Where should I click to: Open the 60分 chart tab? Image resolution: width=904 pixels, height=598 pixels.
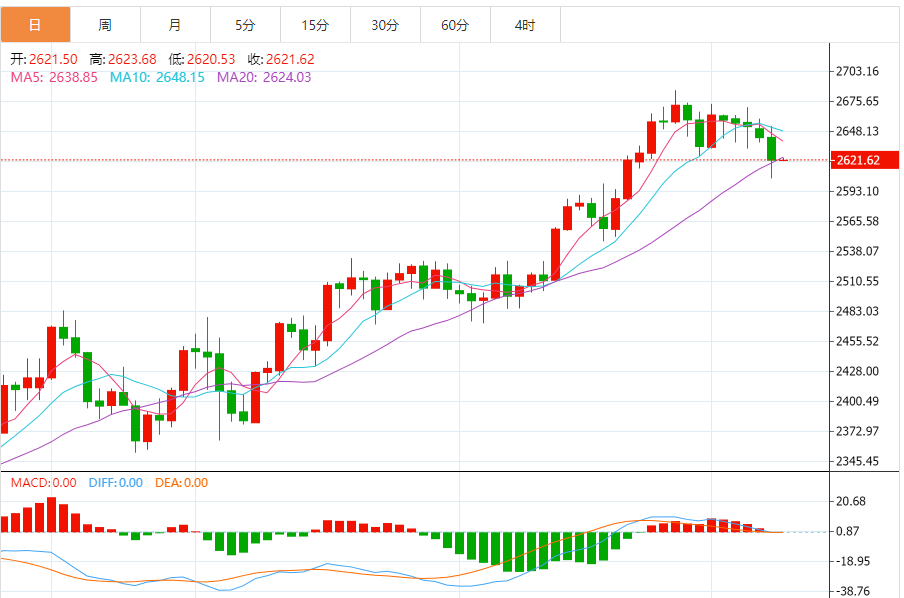pyautogui.click(x=455, y=24)
